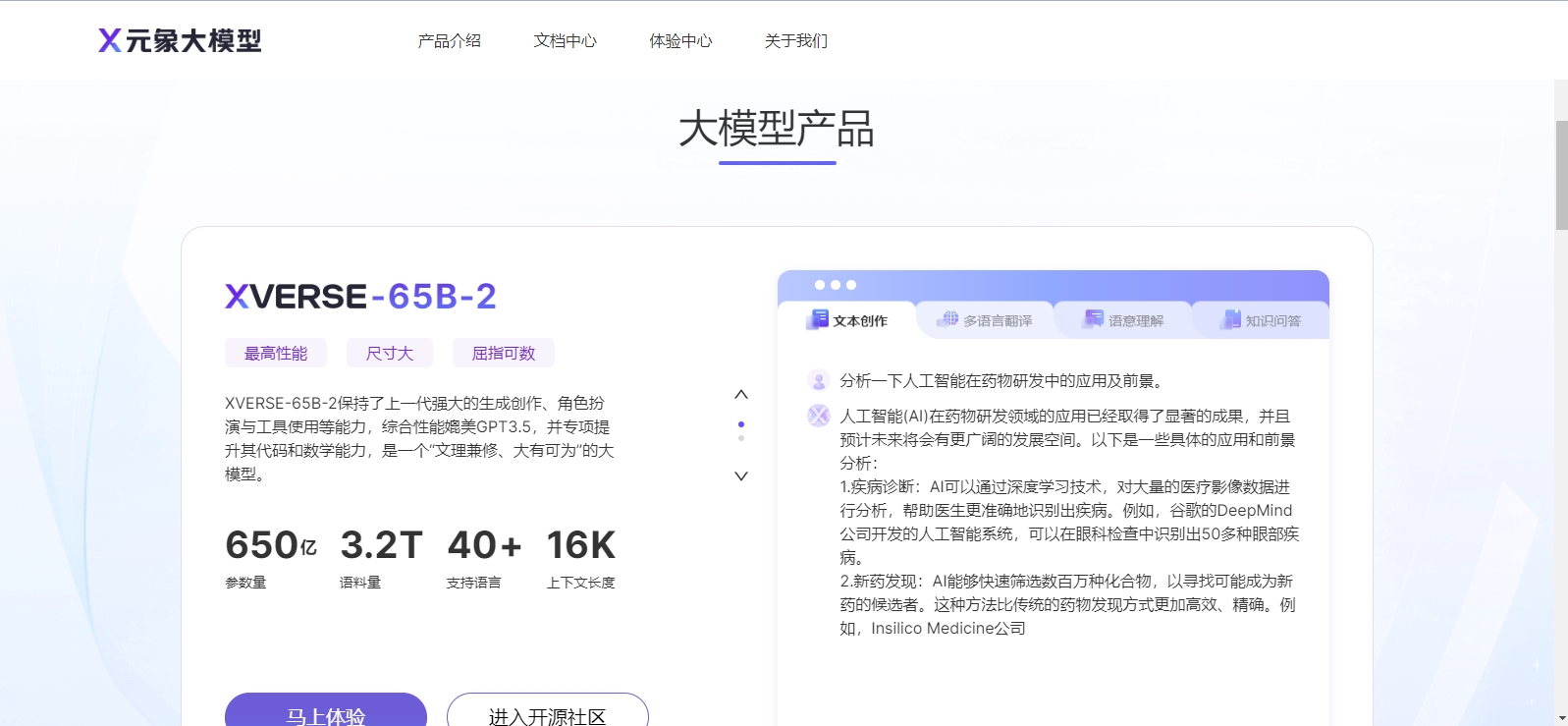
Task: Click the 参数量 label
Action: [245, 583]
